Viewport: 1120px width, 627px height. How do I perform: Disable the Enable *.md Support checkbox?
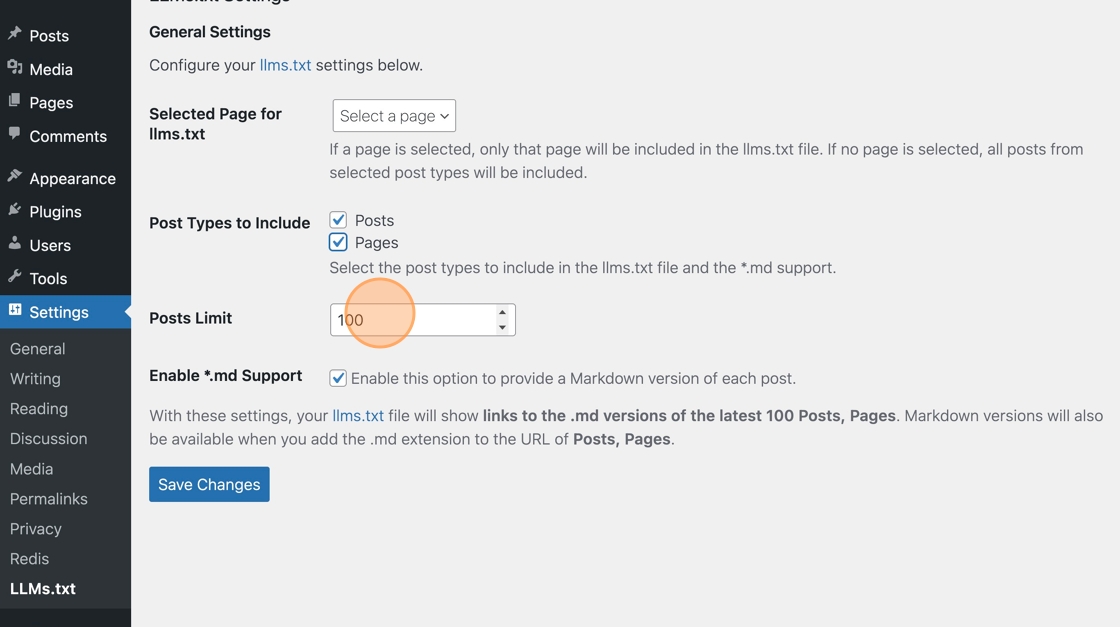(338, 378)
